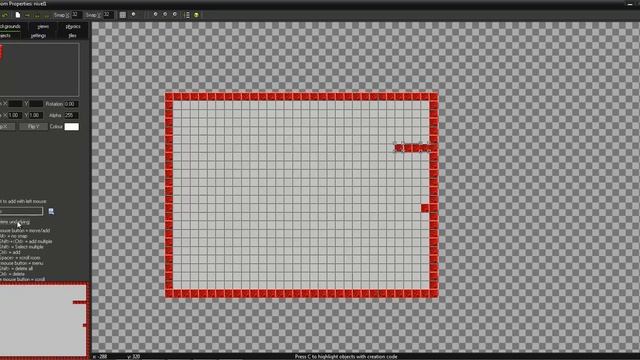Click the 'mouse button = move/add' help line
This screenshot has height=360, width=640.
tap(25, 231)
